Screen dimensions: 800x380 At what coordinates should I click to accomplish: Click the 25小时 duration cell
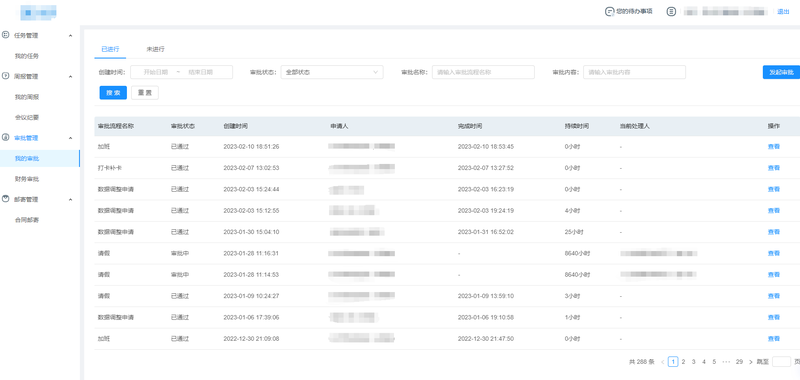[x=573, y=232]
